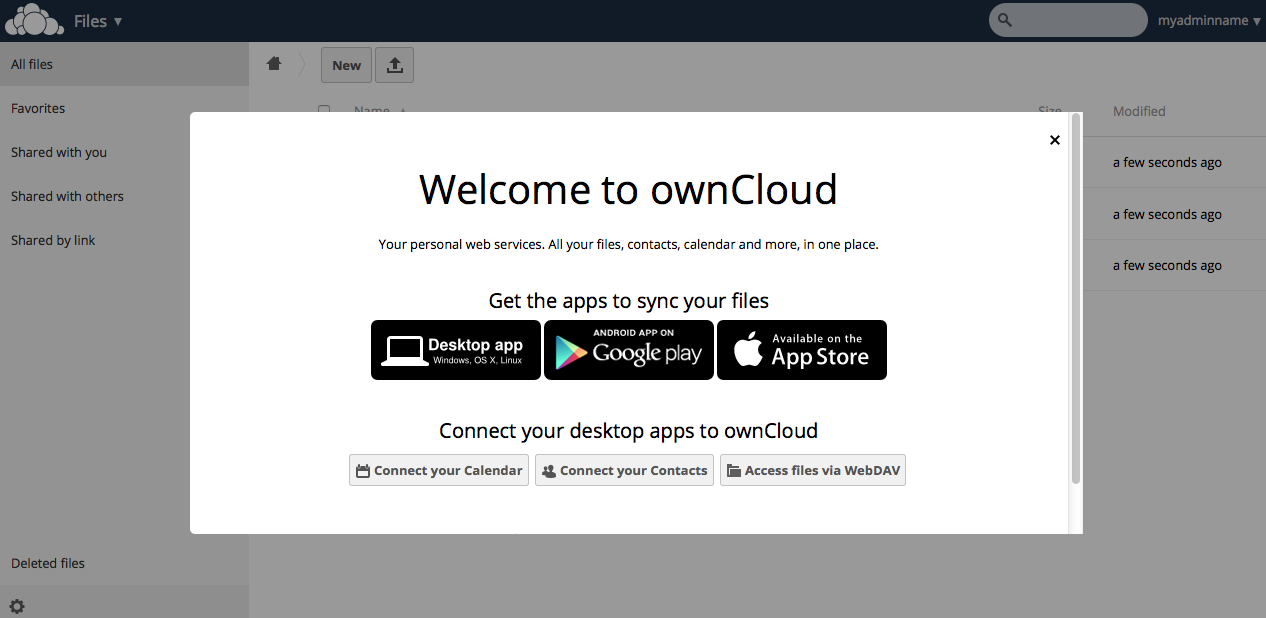Click the welcome dialog scrollbar
The image size is (1266, 618).
pyautogui.click(x=1076, y=300)
